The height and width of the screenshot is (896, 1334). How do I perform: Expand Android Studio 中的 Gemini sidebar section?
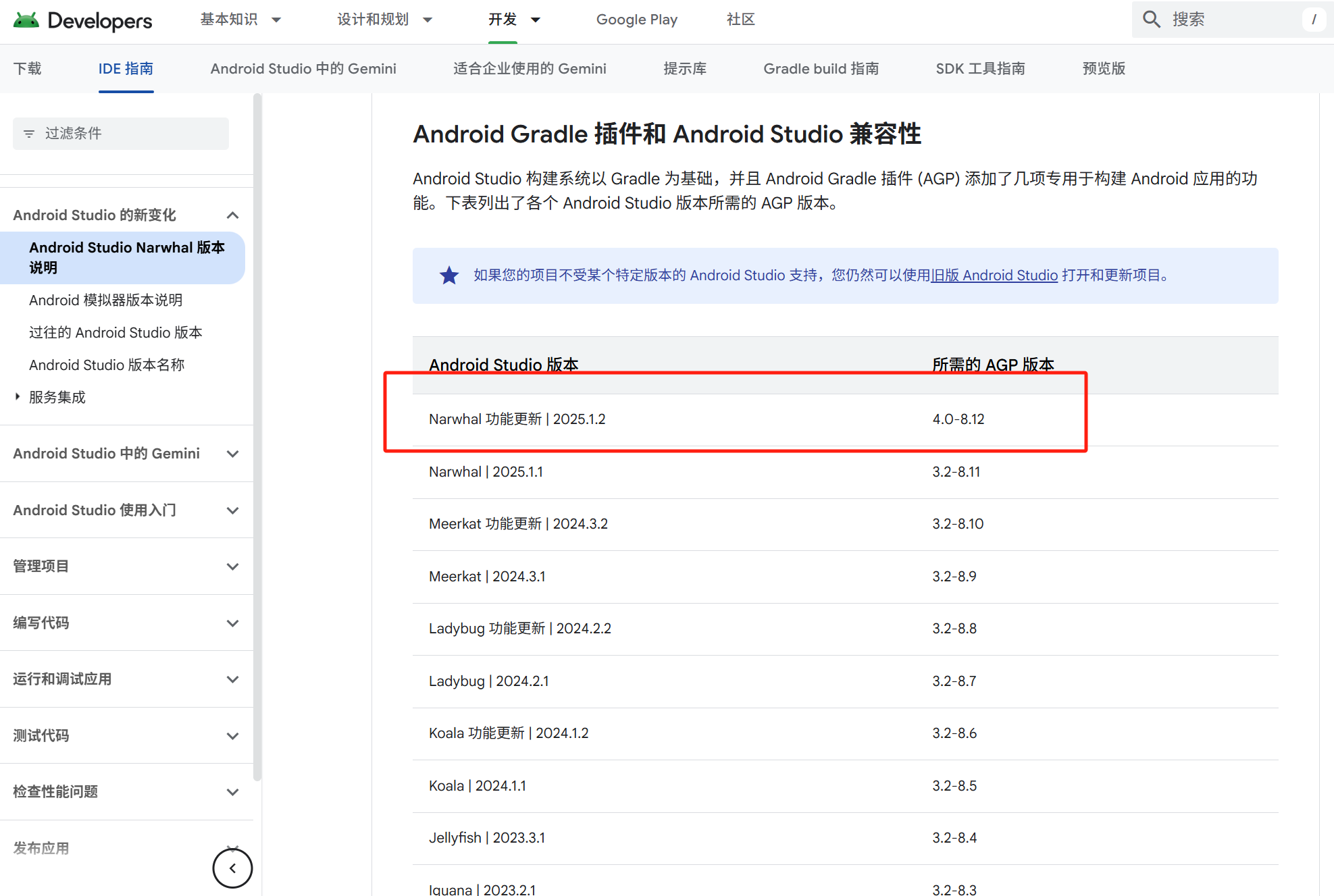click(232, 454)
